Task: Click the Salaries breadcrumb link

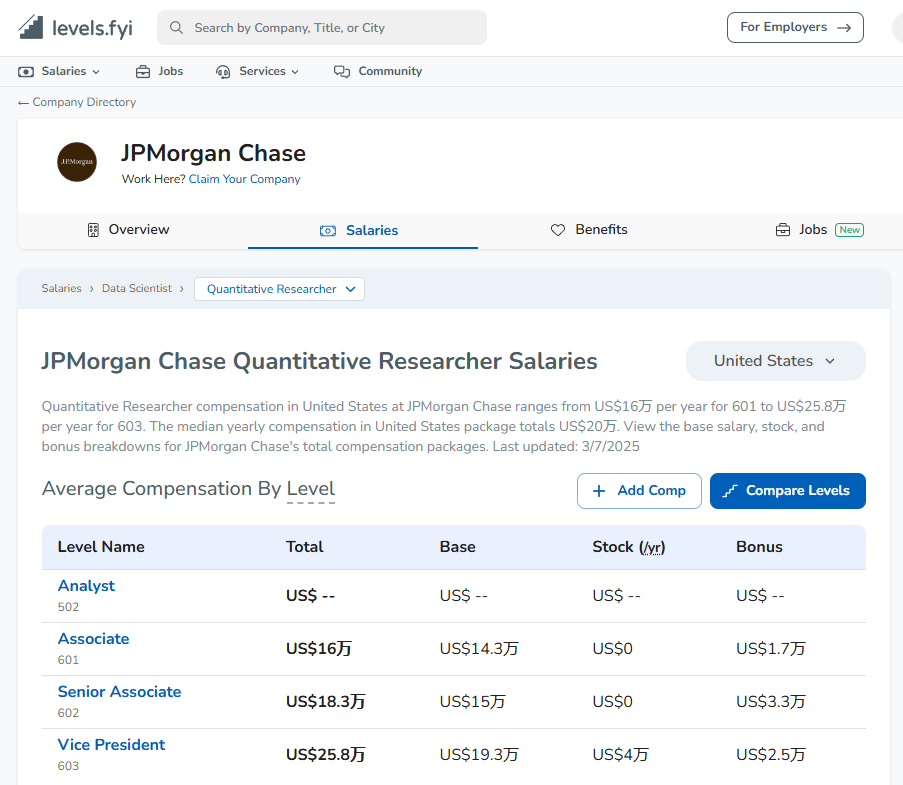Action: tap(62, 289)
